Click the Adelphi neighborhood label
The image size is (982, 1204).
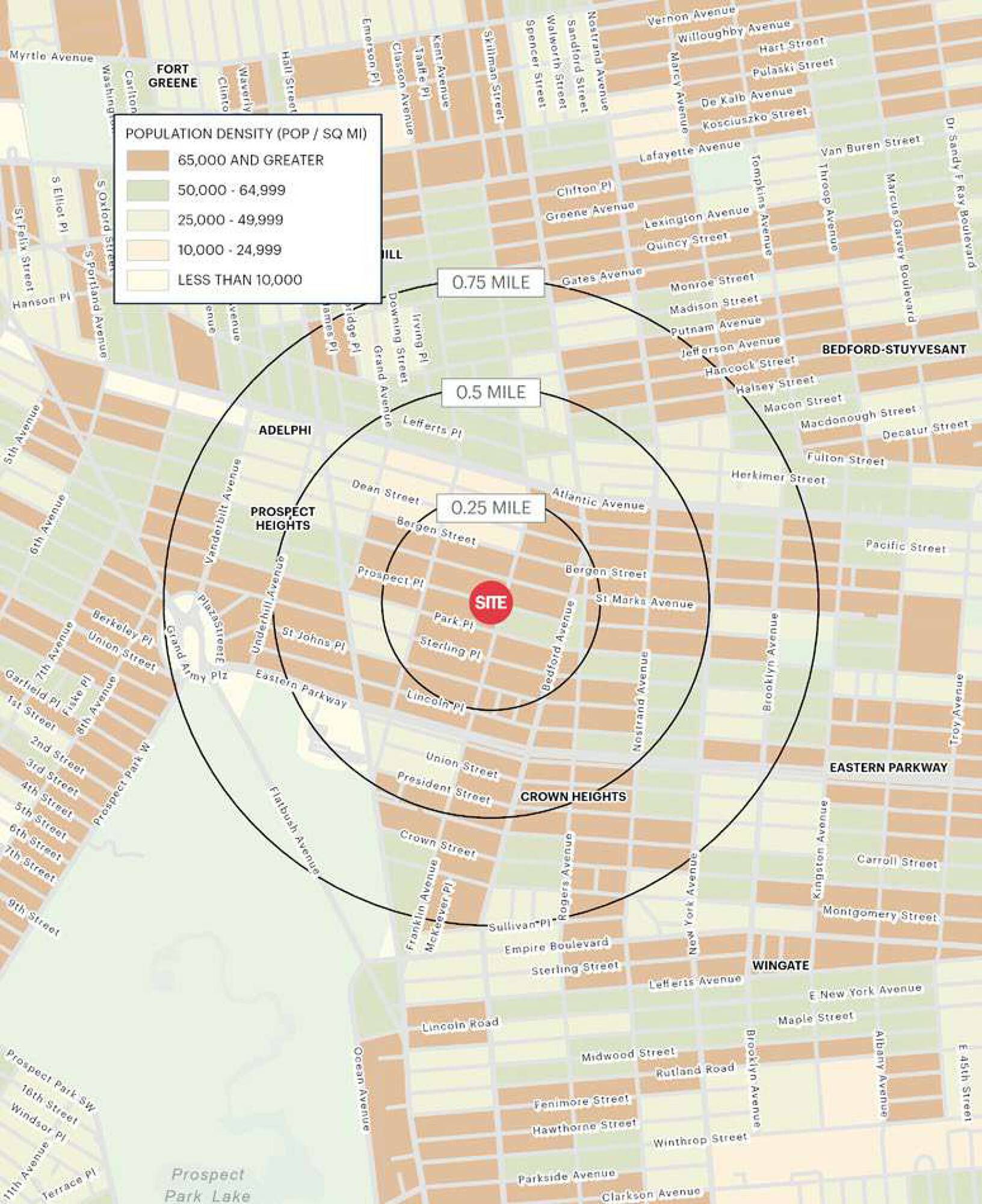click(285, 430)
